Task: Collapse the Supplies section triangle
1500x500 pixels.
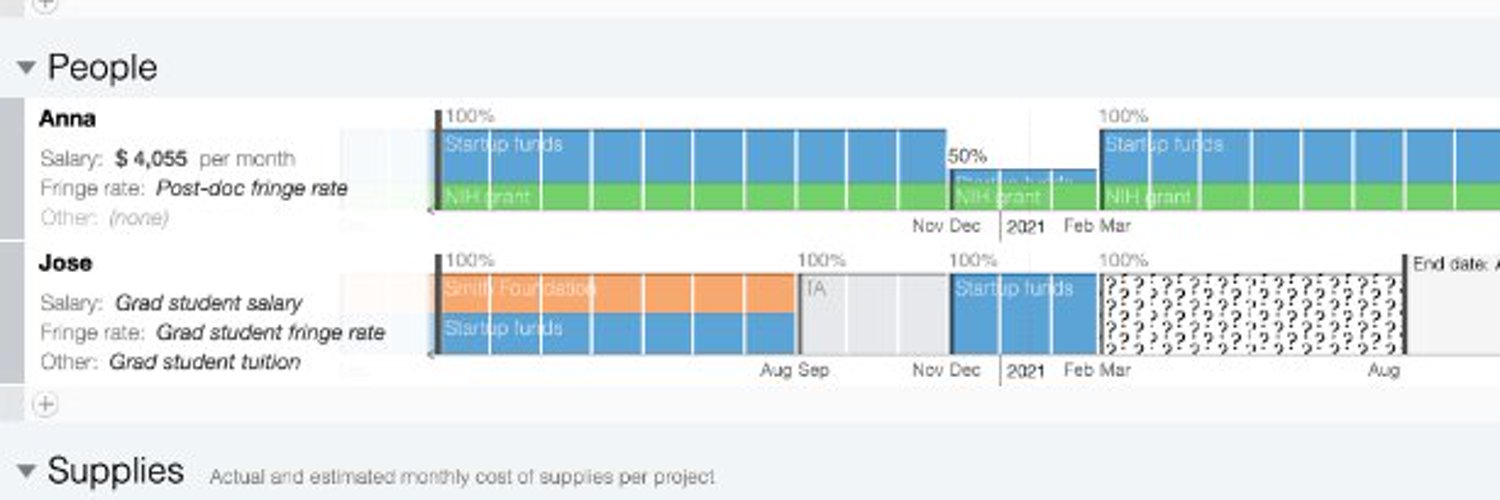Action: click(27, 471)
